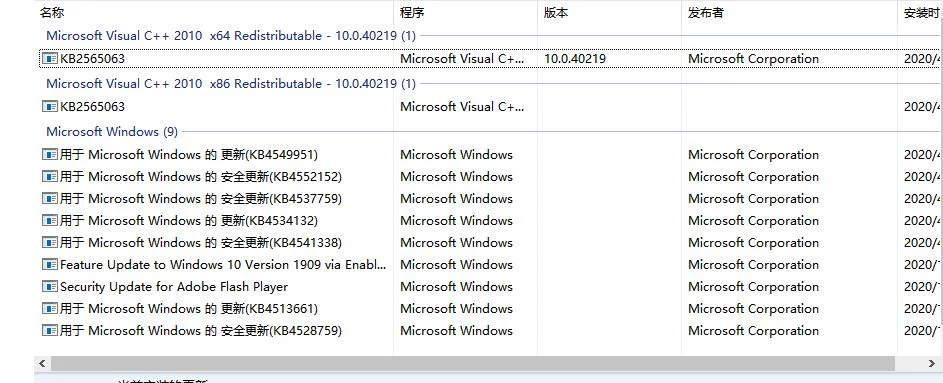The height and width of the screenshot is (383, 943).
Task: Click Microsoft Corporation publisher in KB4513661 row
Action: click(754, 308)
